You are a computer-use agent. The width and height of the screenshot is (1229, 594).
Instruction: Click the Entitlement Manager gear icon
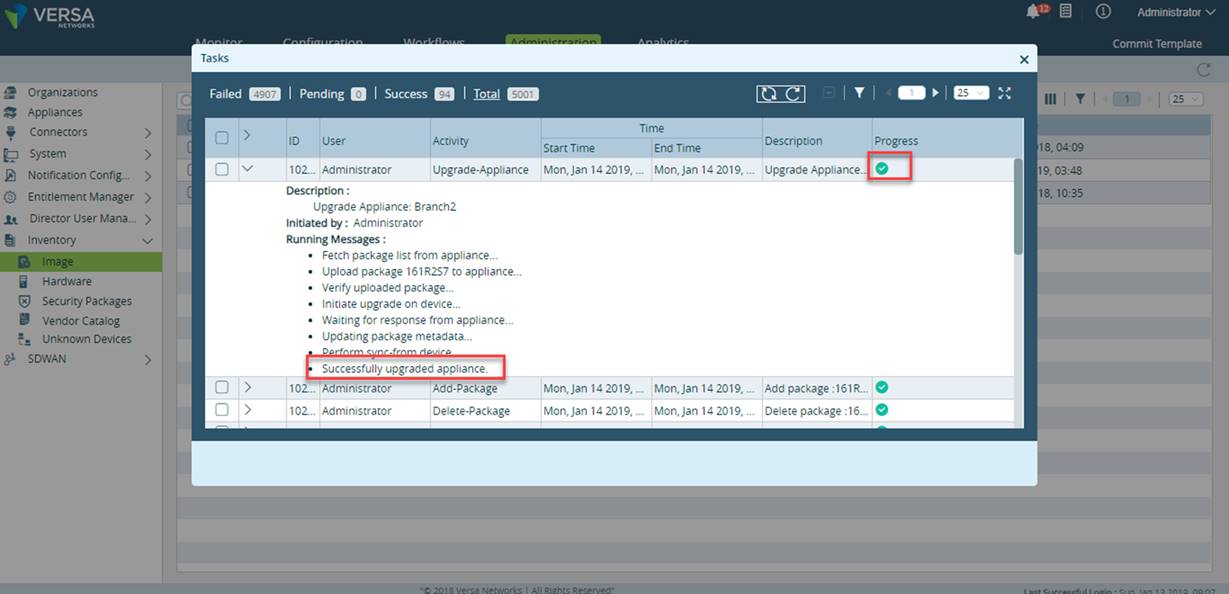tap(10, 197)
